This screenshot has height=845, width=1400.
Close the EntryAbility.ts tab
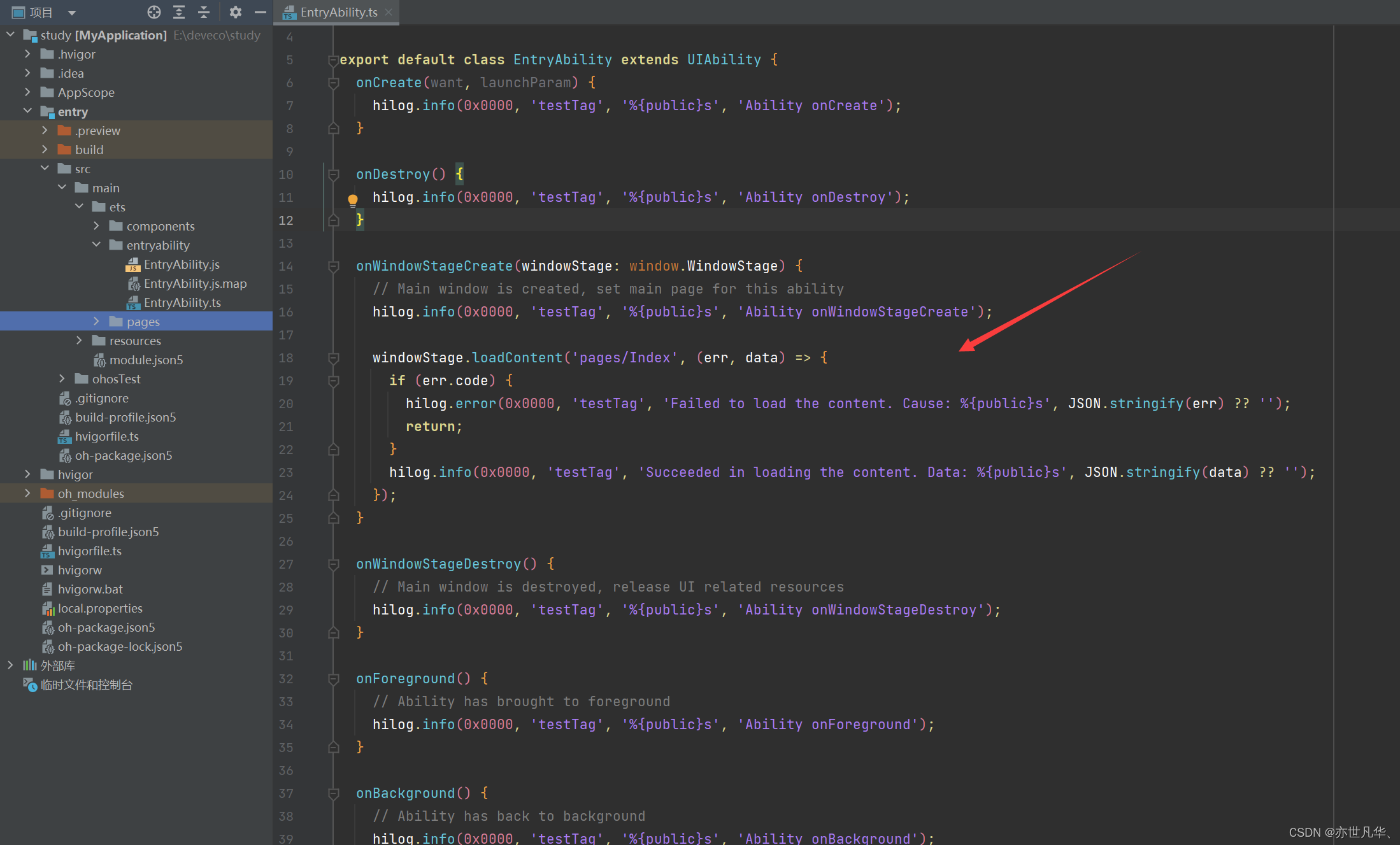click(x=389, y=12)
